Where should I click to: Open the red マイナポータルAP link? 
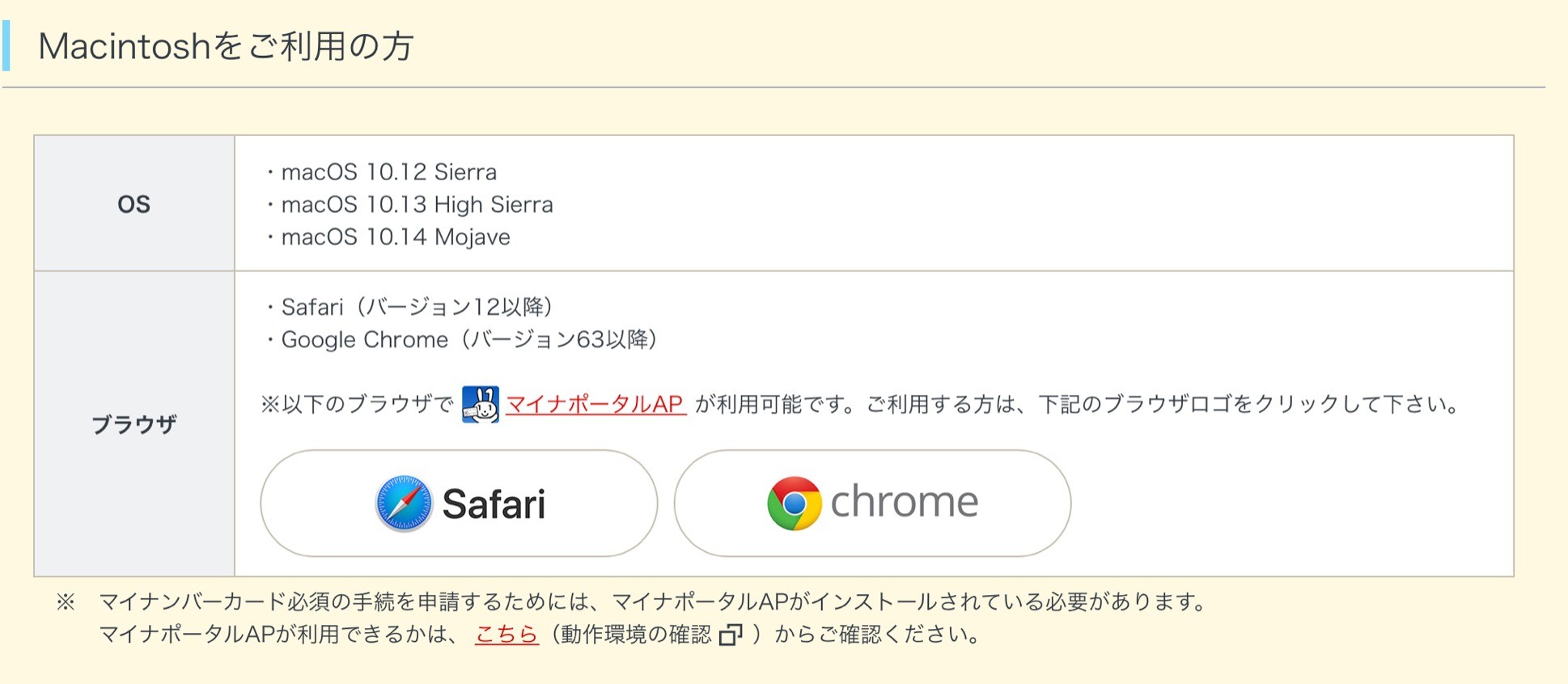point(595,404)
